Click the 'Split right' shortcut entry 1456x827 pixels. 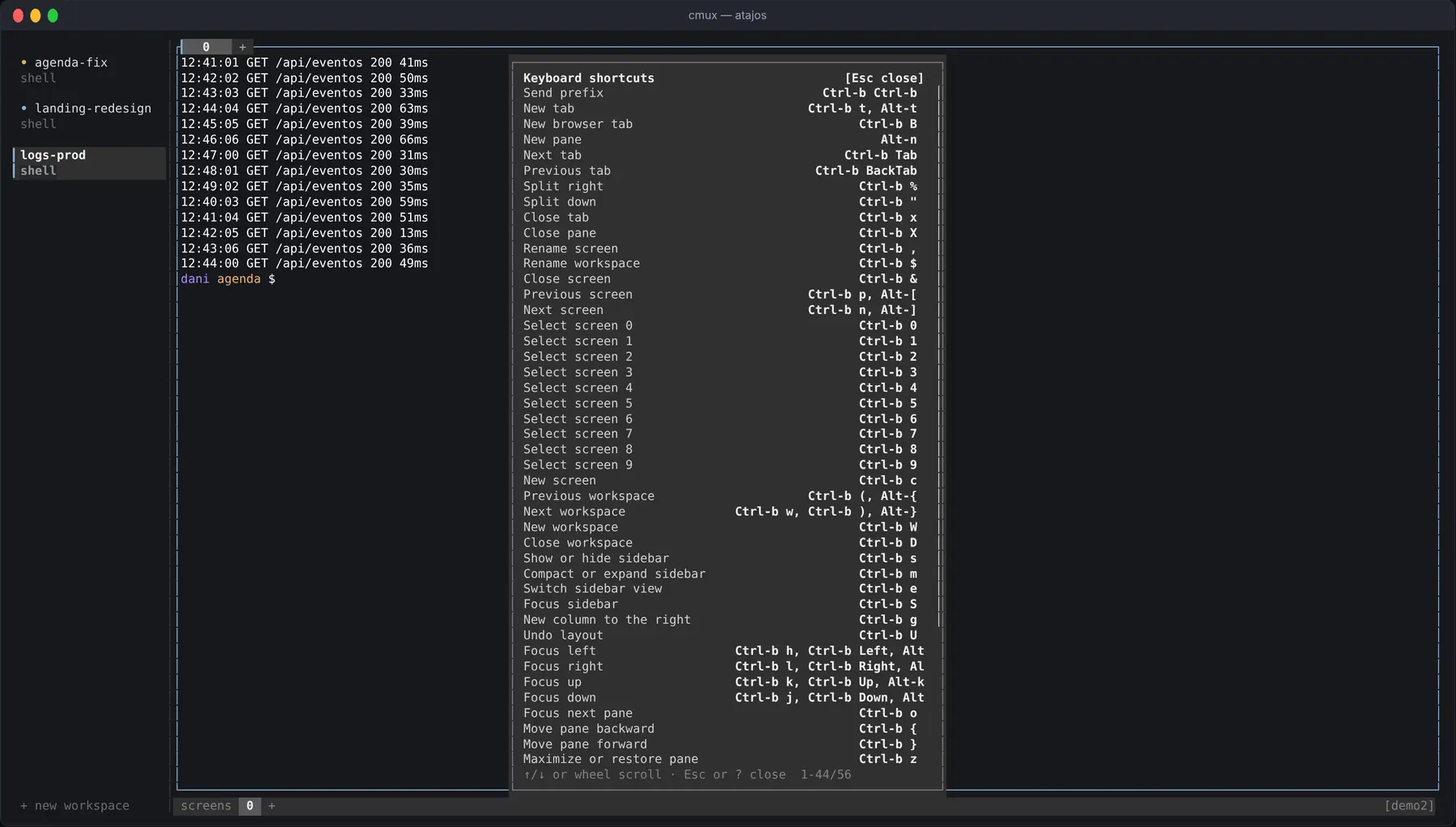pyautogui.click(x=720, y=186)
